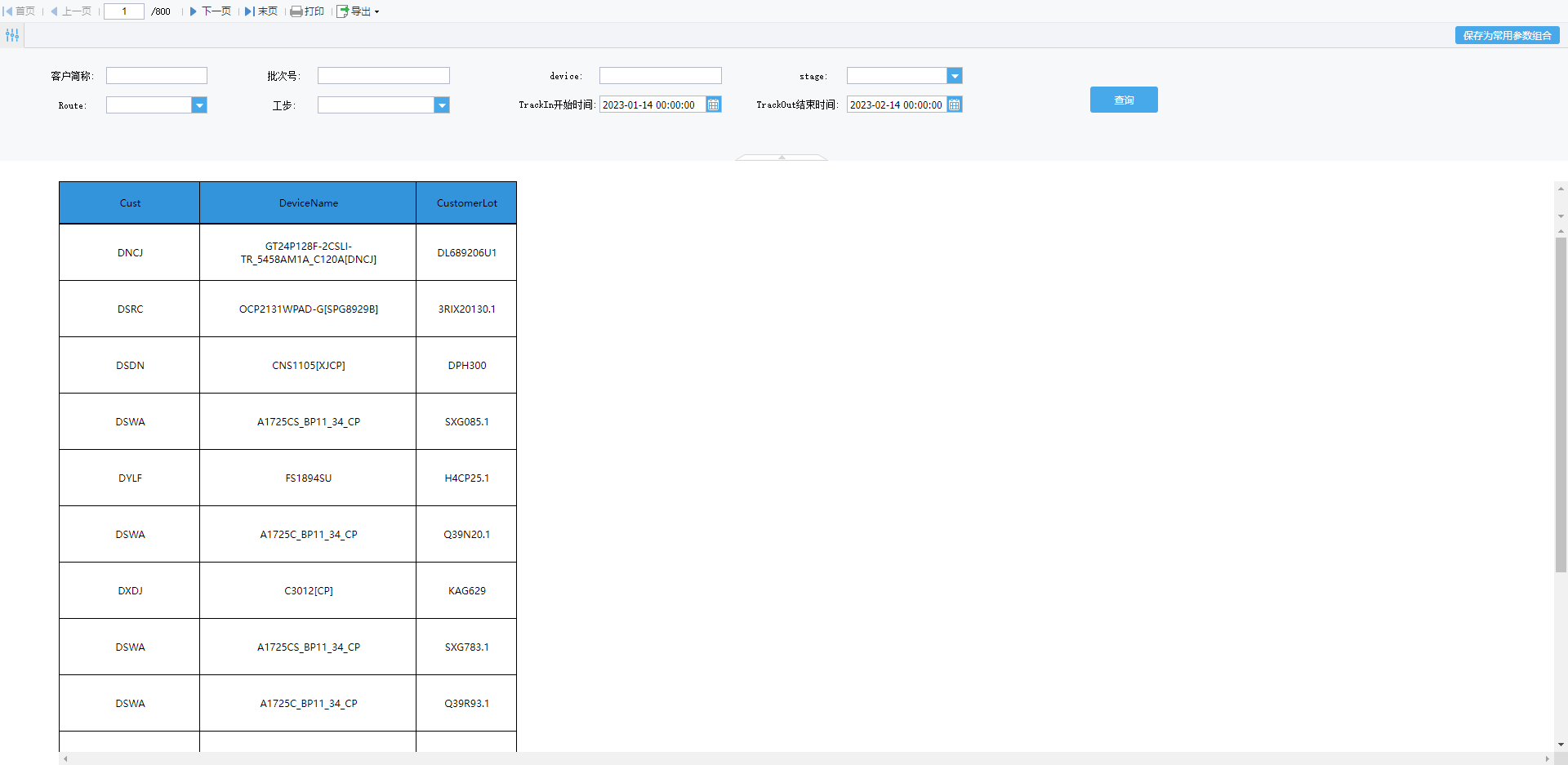This screenshot has height=765, width=1568.
Task: Open the Route dropdown
Action: (x=199, y=105)
